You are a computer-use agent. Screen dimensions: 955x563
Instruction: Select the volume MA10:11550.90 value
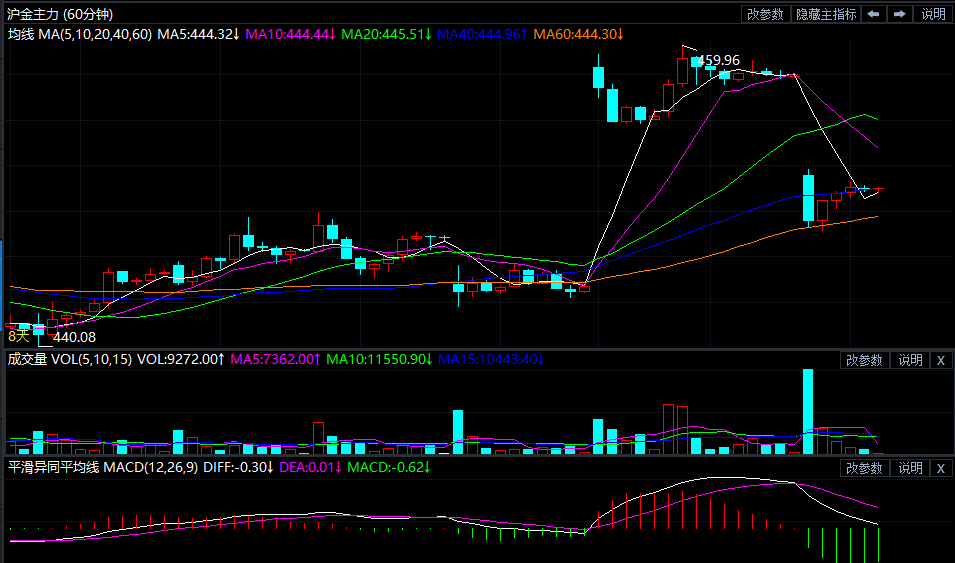coord(379,359)
